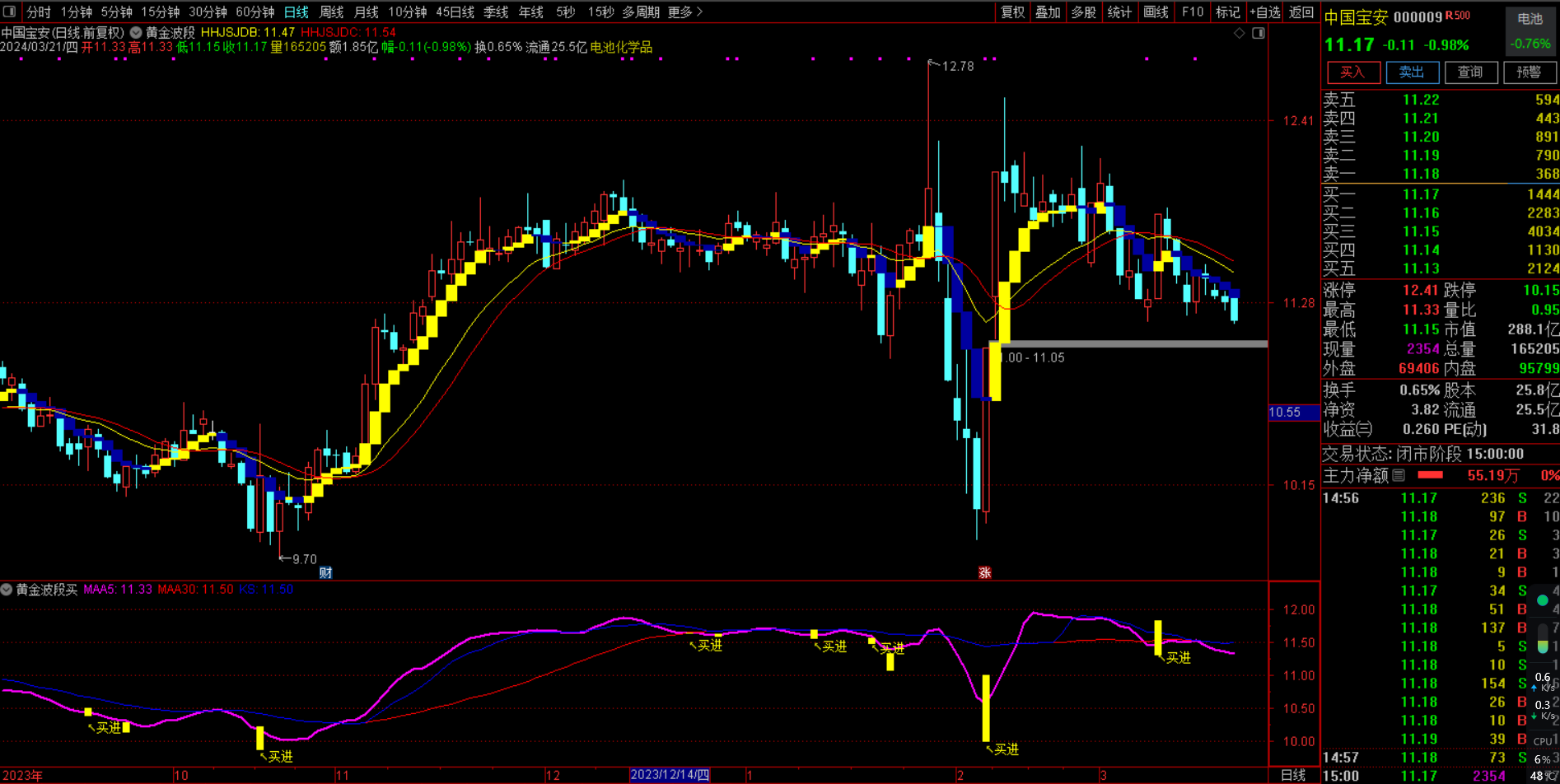Open the 统计 statistics tool

point(1119,12)
